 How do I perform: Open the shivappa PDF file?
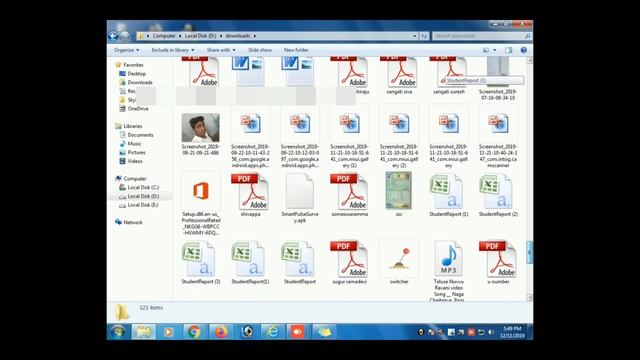[x=250, y=195]
